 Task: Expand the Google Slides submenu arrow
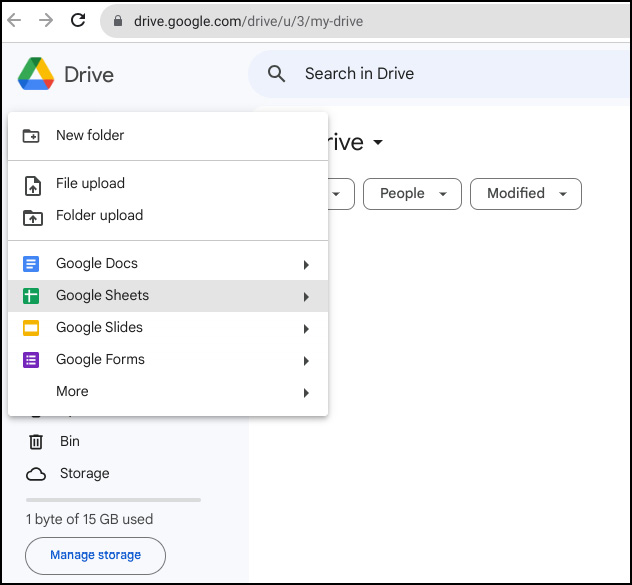pos(306,329)
